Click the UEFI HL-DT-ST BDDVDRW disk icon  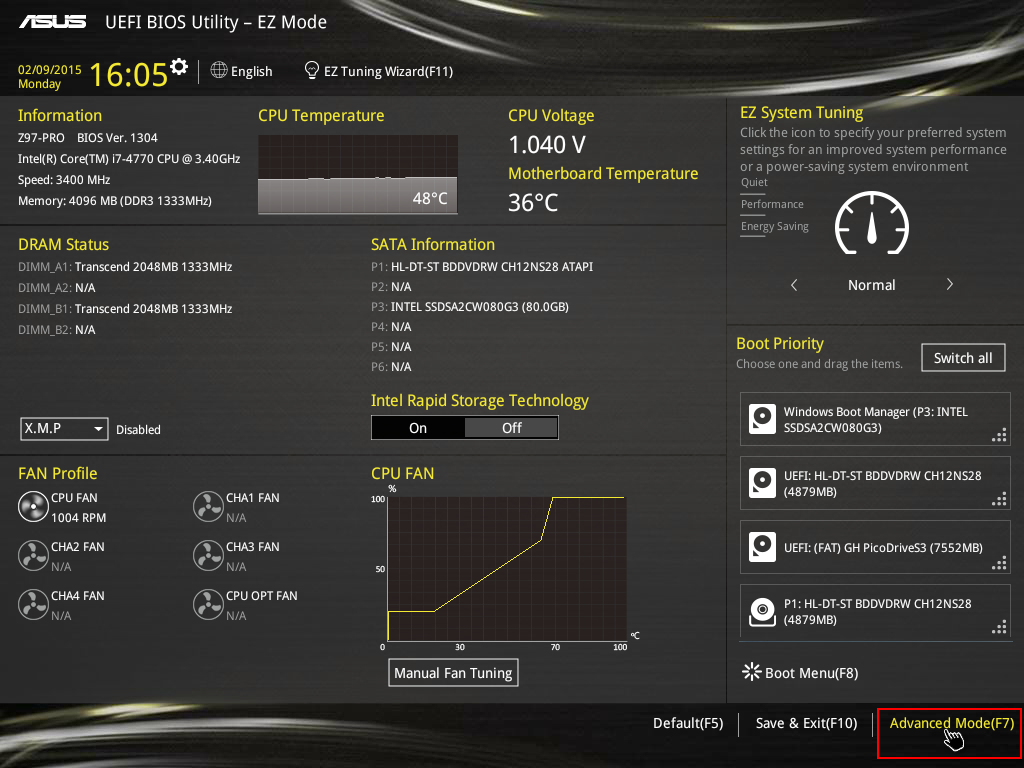point(762,483)
